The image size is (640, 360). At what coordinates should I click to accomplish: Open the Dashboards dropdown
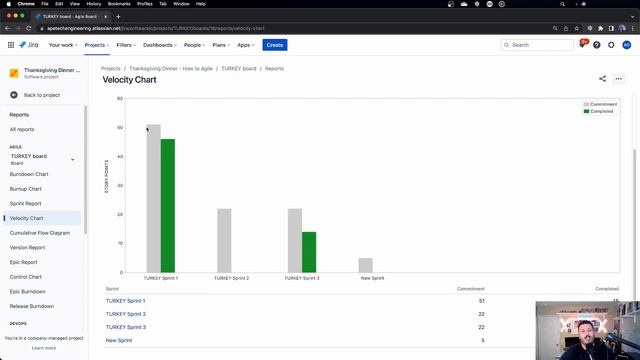(160, 45)
